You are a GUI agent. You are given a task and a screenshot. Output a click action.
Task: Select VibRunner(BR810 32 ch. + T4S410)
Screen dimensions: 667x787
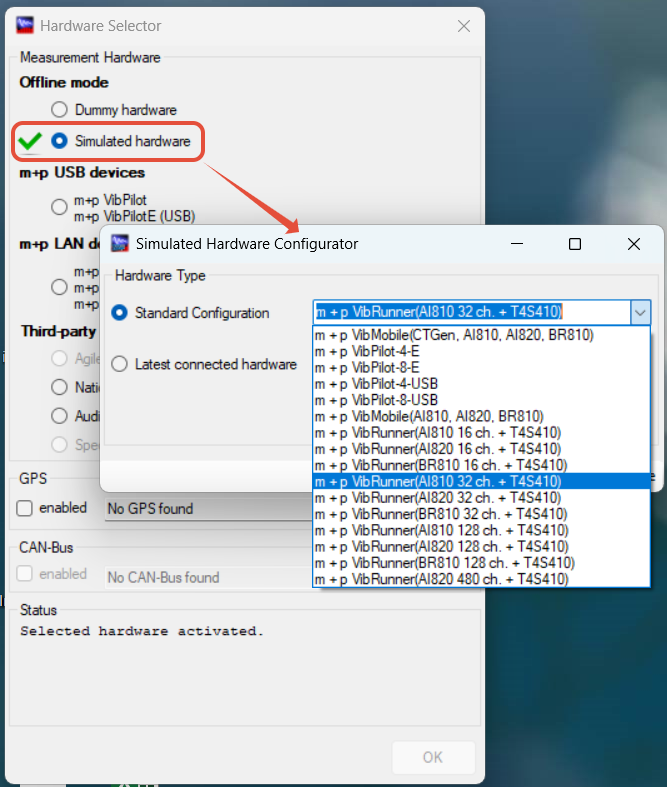coord(481,514)
